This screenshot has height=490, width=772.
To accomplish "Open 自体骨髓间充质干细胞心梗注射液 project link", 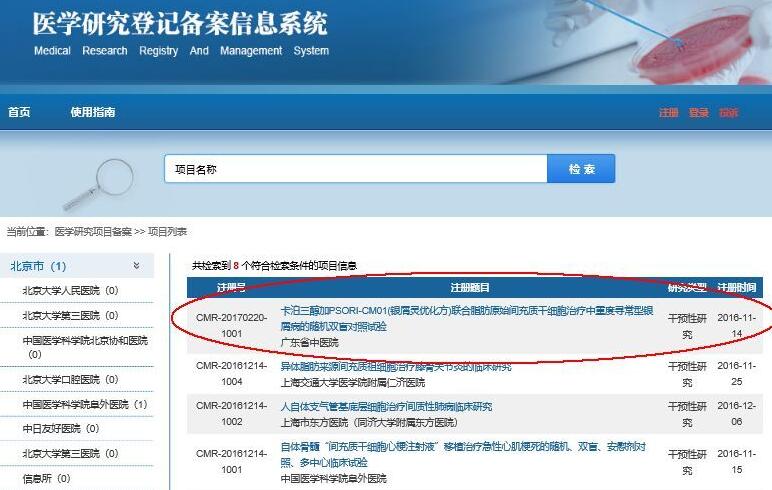I will tap(463, 455).
